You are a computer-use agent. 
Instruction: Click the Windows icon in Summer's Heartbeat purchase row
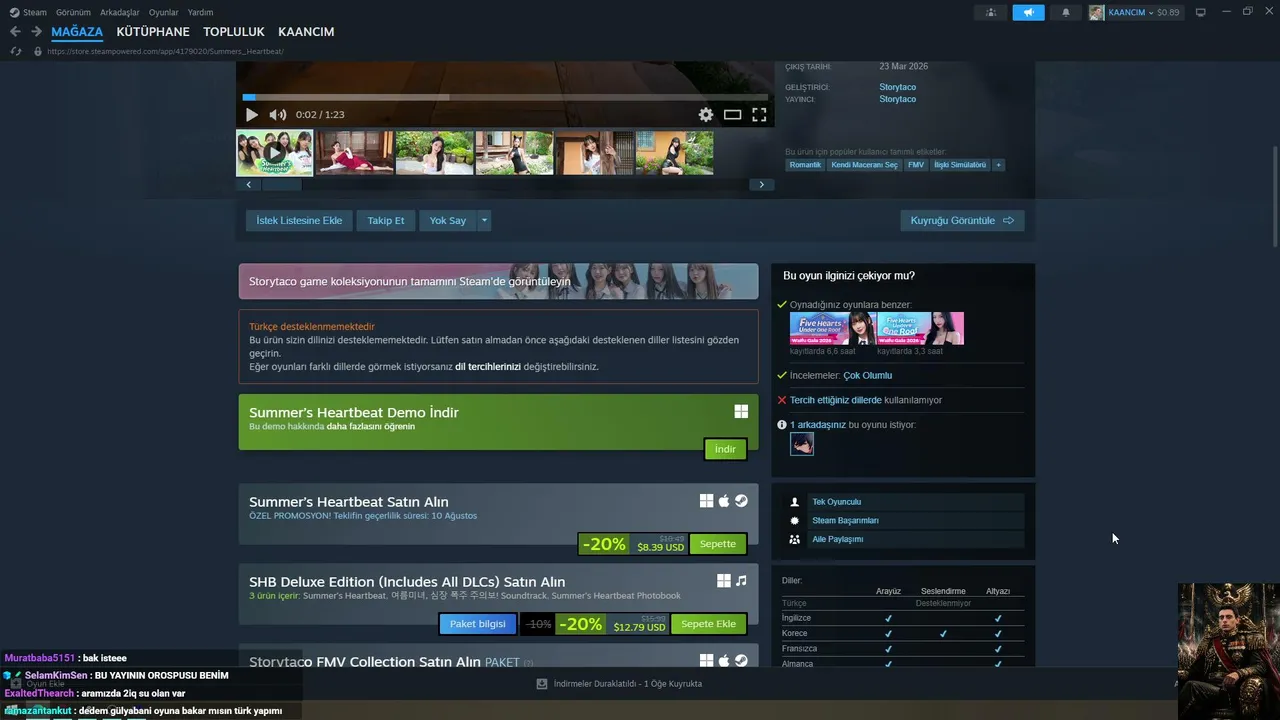pyautogui.click(x=707, y=501)
